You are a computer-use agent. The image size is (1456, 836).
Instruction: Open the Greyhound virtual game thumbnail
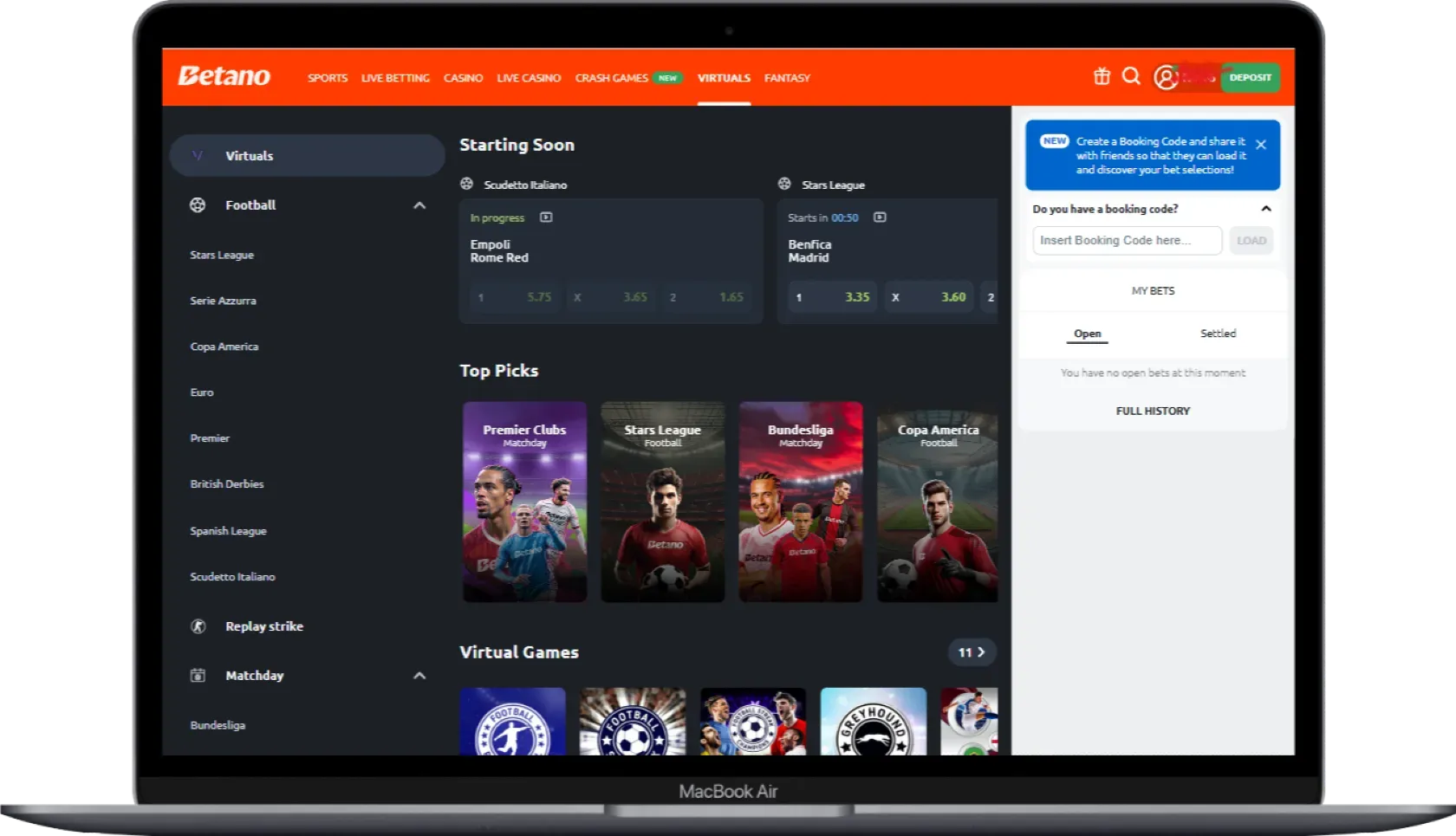coord(874,722)
